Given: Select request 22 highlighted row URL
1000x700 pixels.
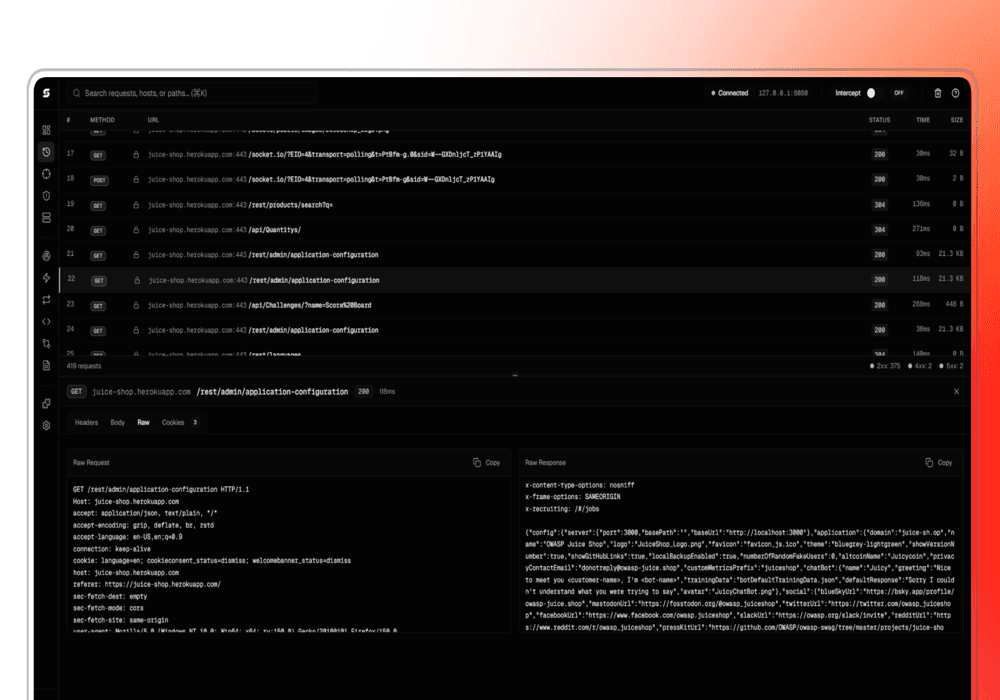Looking at the screenshot, I should coord(264,280).
